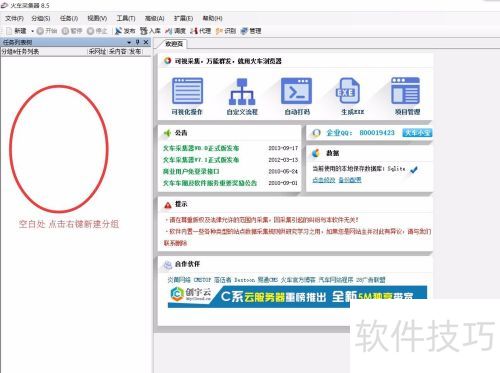Click the blue checkmark next to Sqlite
Screen dimensions: 500x373
coord(414,170)
